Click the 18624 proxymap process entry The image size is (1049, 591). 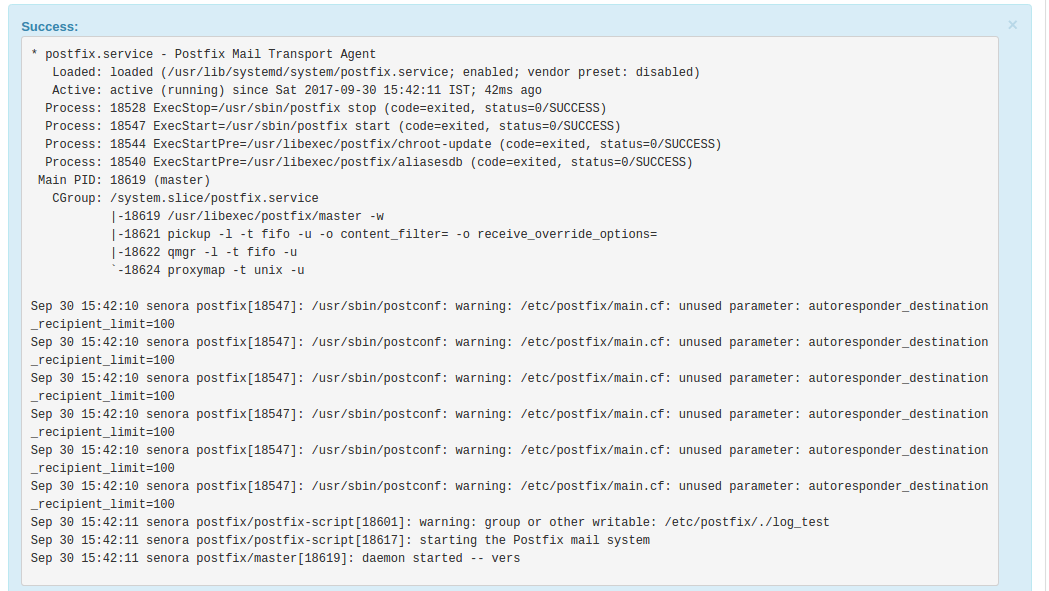coord(207,271)
